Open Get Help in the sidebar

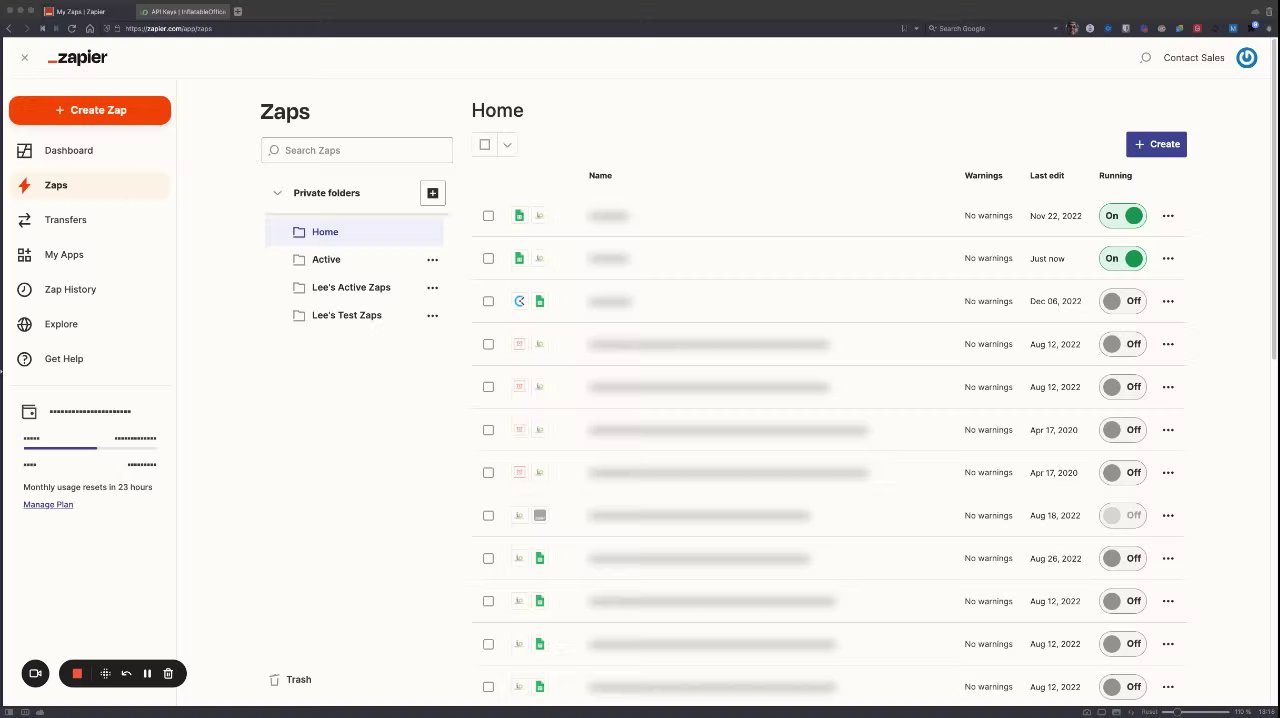click(x=64, y=359)
